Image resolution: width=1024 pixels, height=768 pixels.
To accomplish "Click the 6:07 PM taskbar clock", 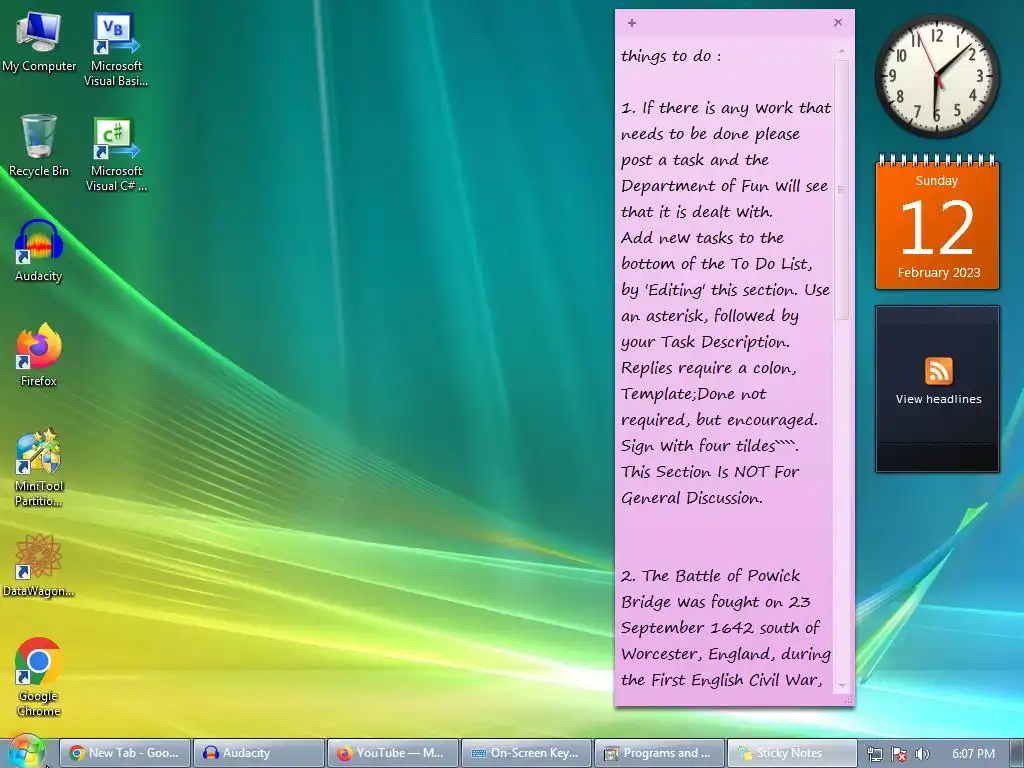I will click(973, 754).
